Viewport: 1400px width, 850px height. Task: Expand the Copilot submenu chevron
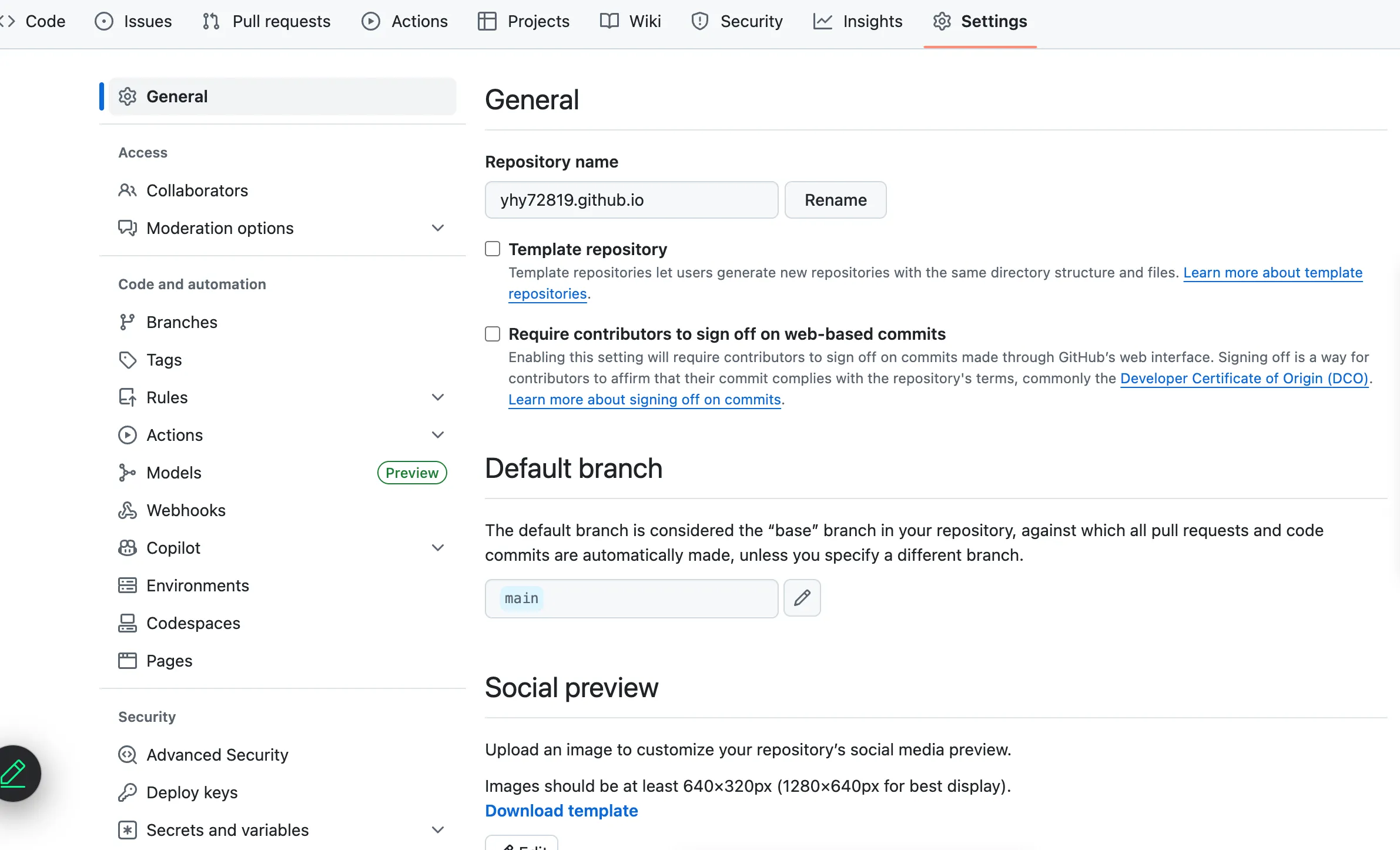(x=438, y=548)
